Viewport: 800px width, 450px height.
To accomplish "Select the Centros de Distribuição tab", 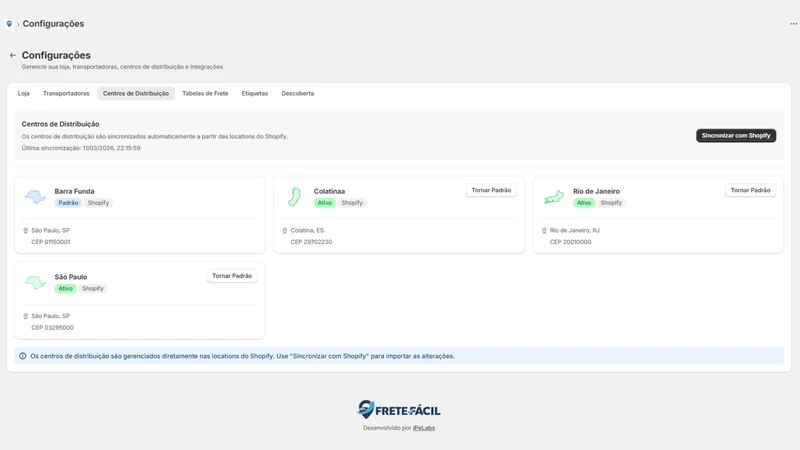I will (136, 93).
